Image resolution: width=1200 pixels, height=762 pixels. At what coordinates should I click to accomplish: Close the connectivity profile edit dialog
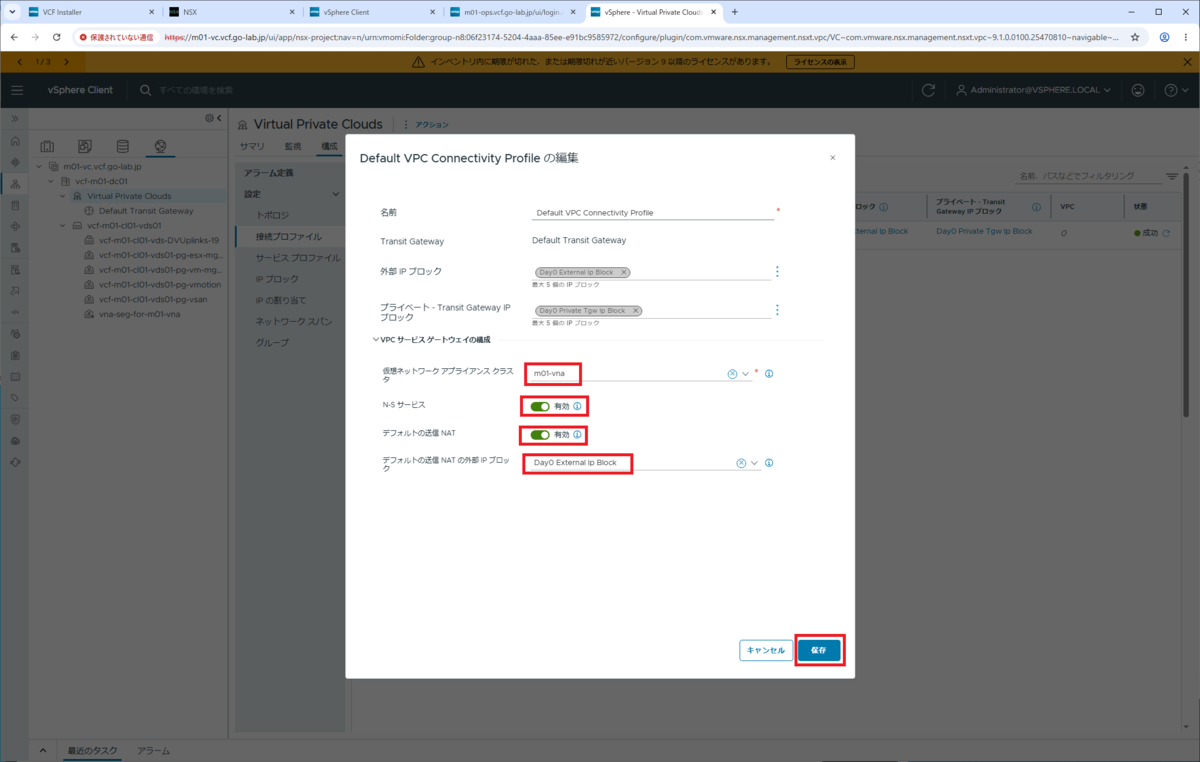click(833, 158)
